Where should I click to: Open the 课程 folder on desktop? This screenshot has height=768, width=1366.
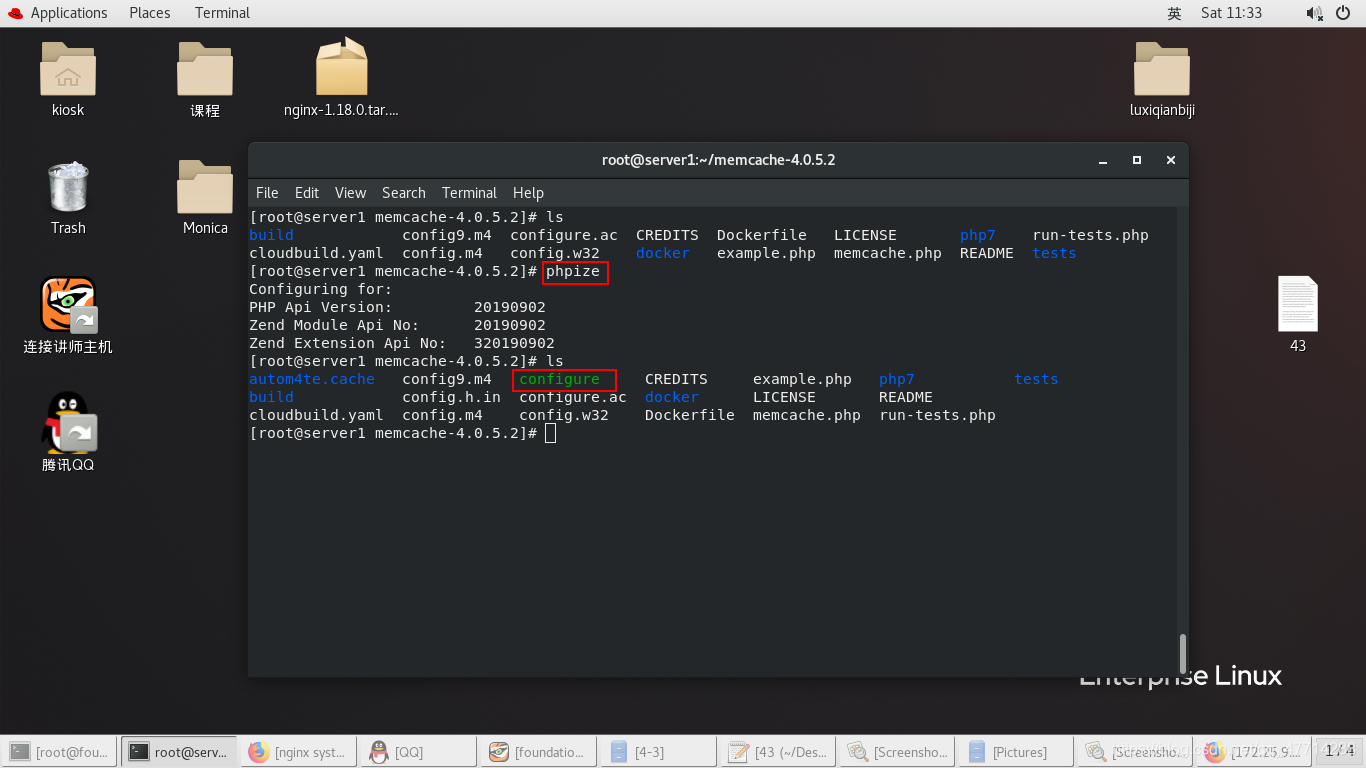pyautogui.click(x=205, y=70)
